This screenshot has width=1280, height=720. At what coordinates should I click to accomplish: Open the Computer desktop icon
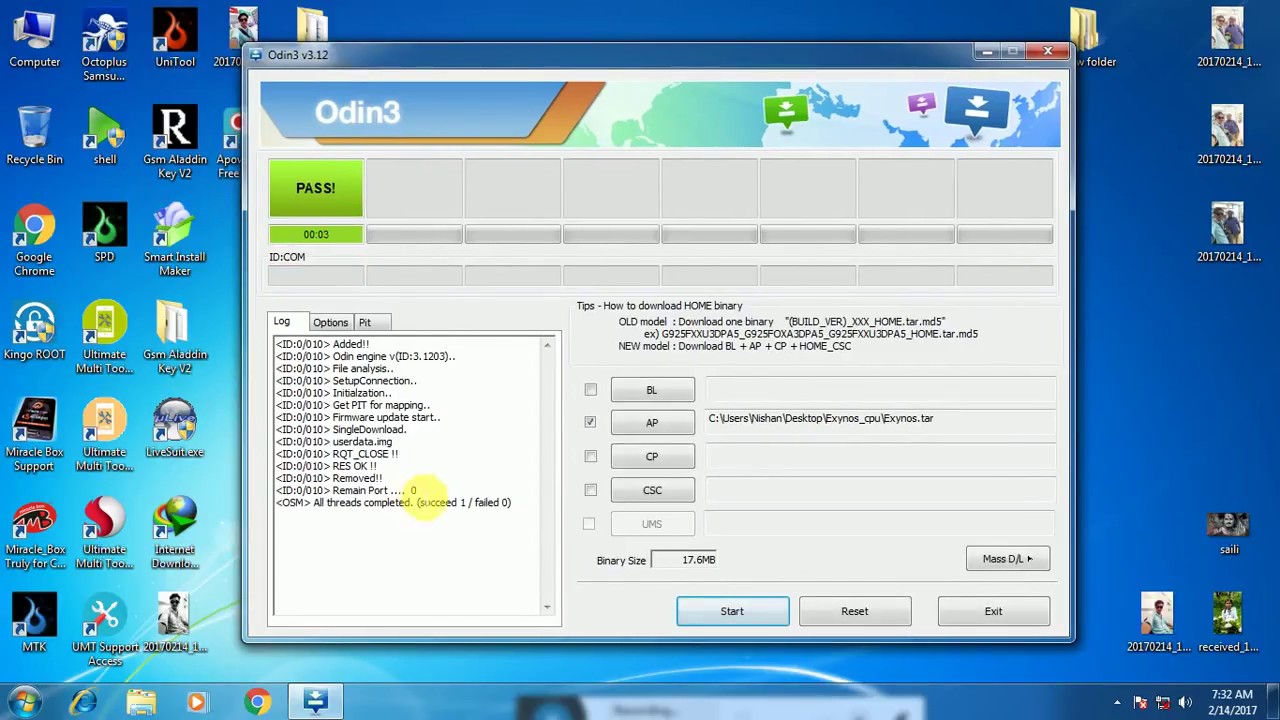34,40
